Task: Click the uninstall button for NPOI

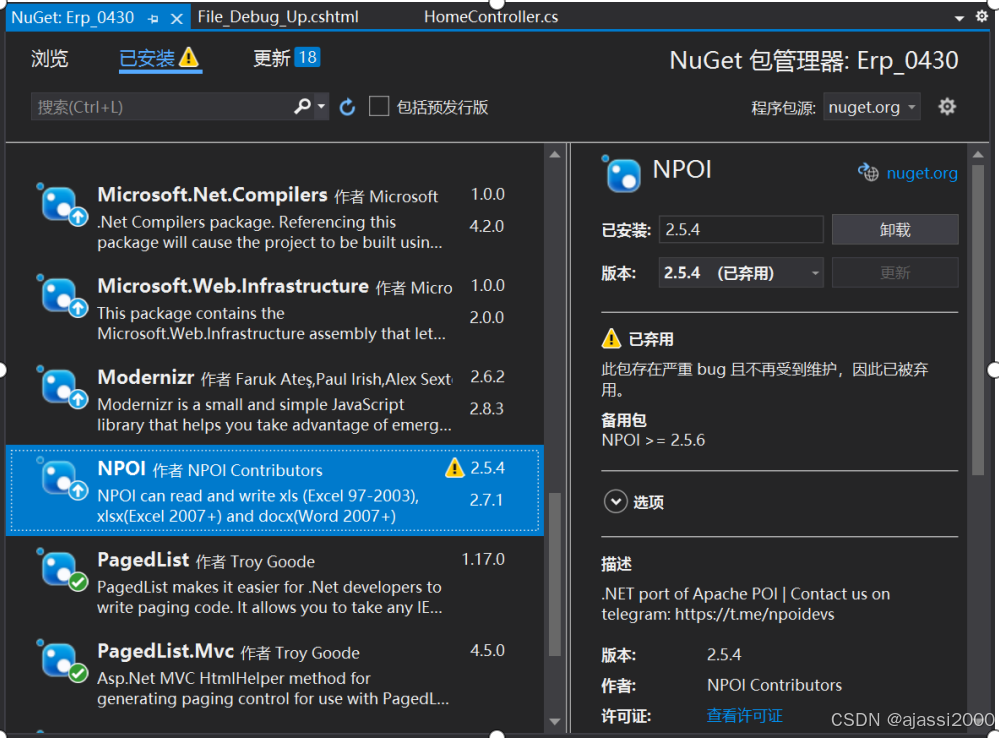Action: [x=895, y=229]
